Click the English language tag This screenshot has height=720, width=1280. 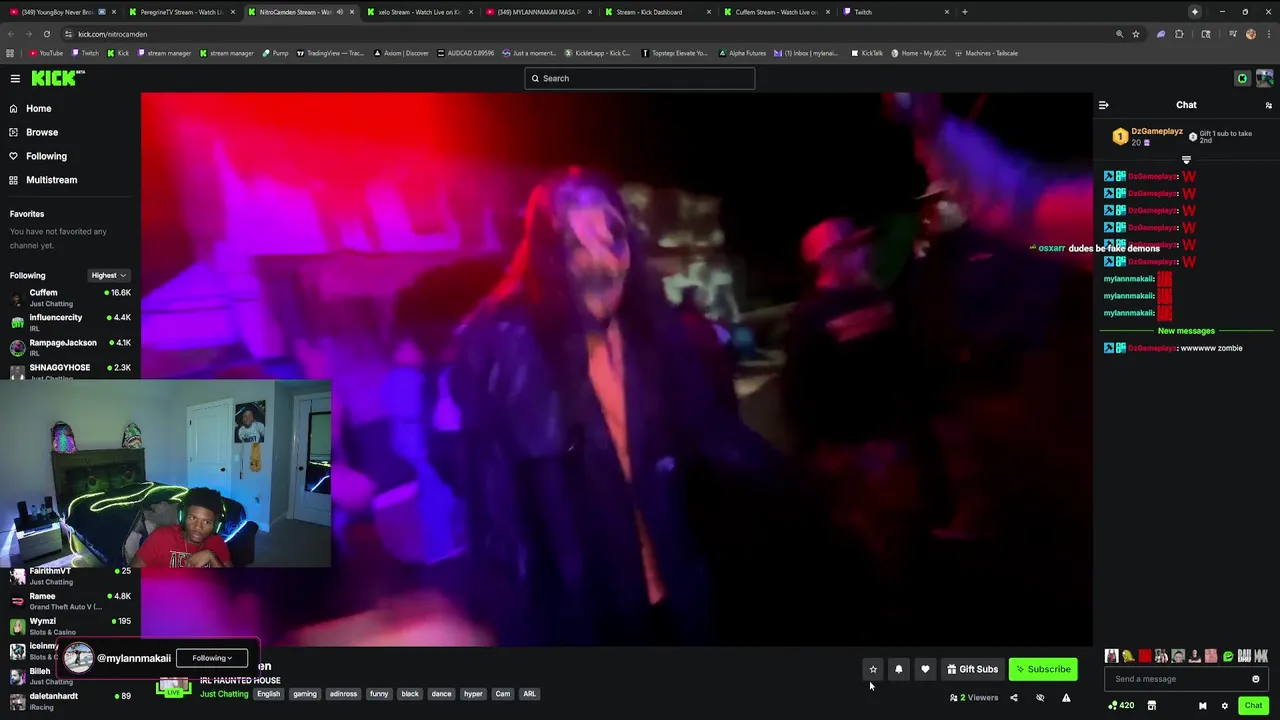tap(268, 694)
